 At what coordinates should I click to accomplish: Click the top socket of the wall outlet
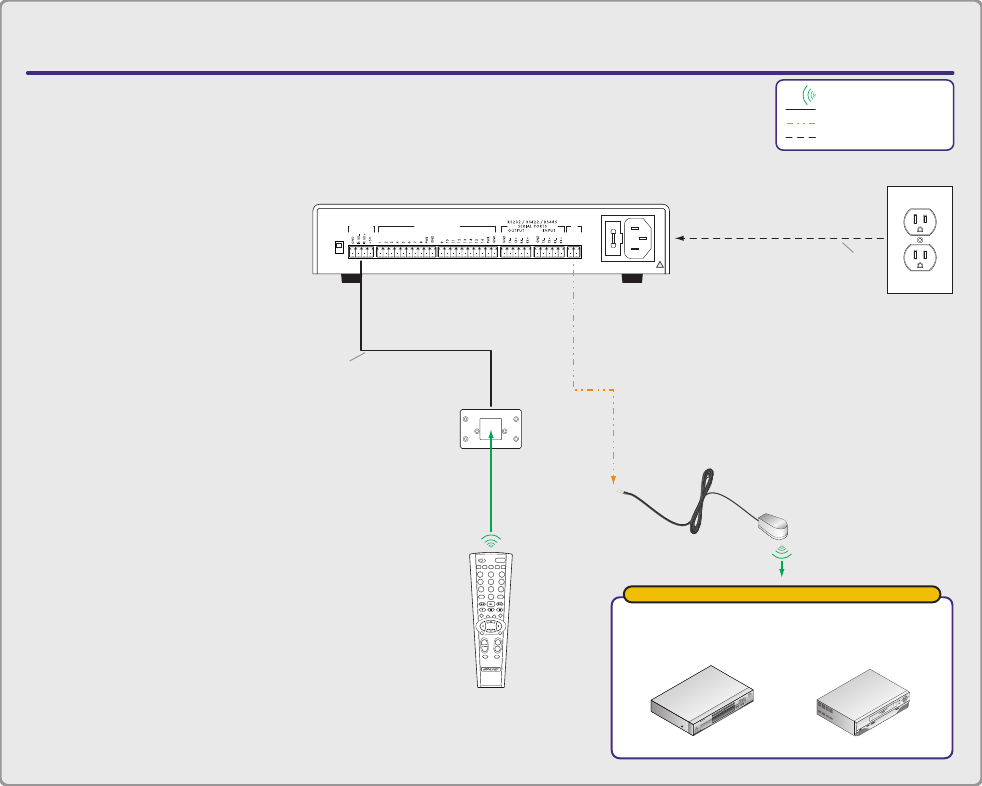coord(920,222)
